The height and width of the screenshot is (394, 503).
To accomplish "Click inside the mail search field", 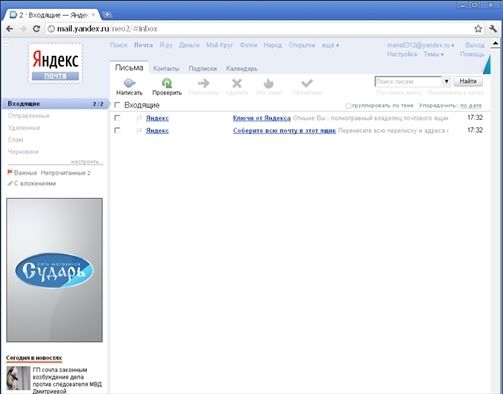I will click(x=409, y=81).
